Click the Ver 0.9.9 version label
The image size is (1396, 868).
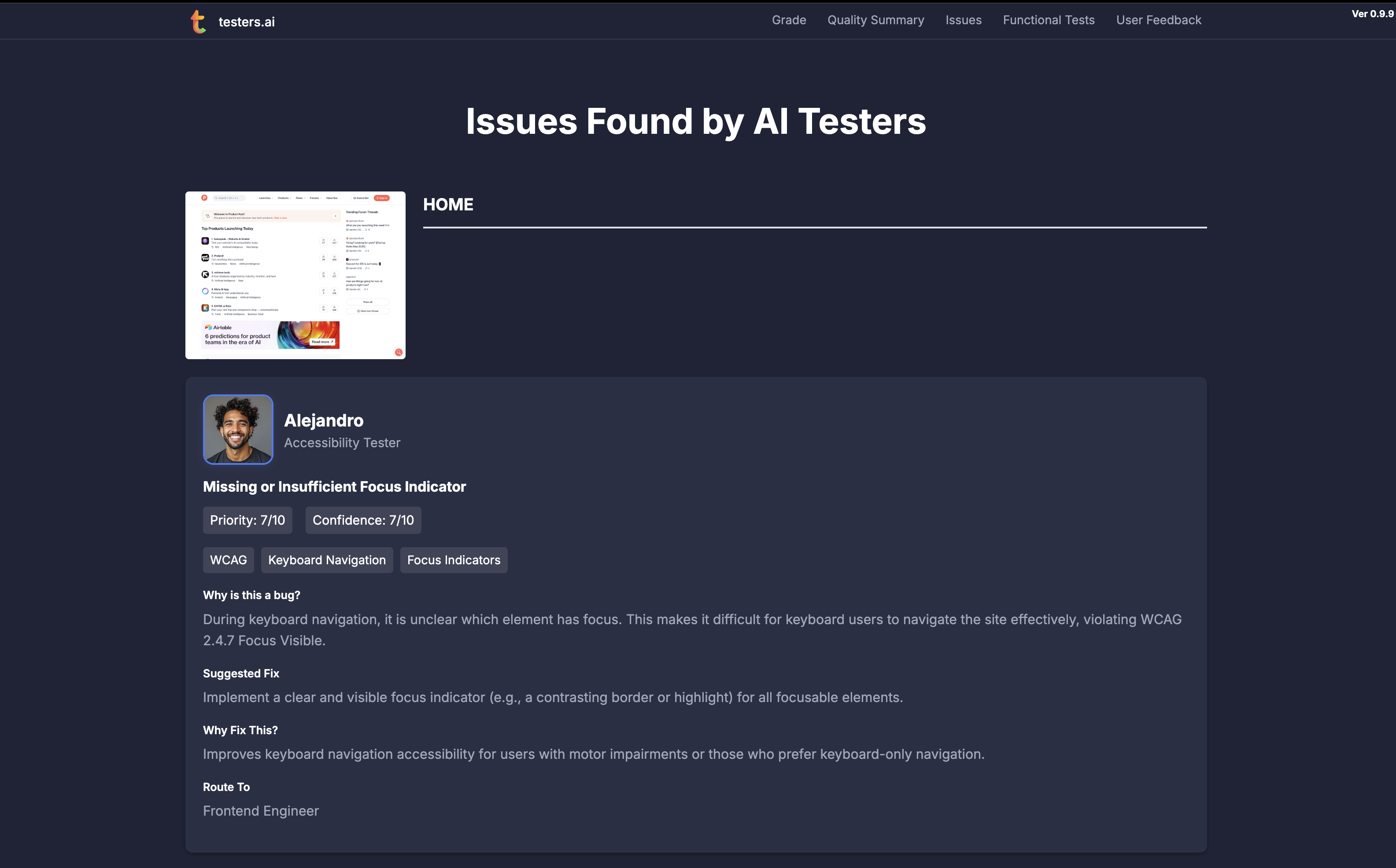coord(1372,14)
